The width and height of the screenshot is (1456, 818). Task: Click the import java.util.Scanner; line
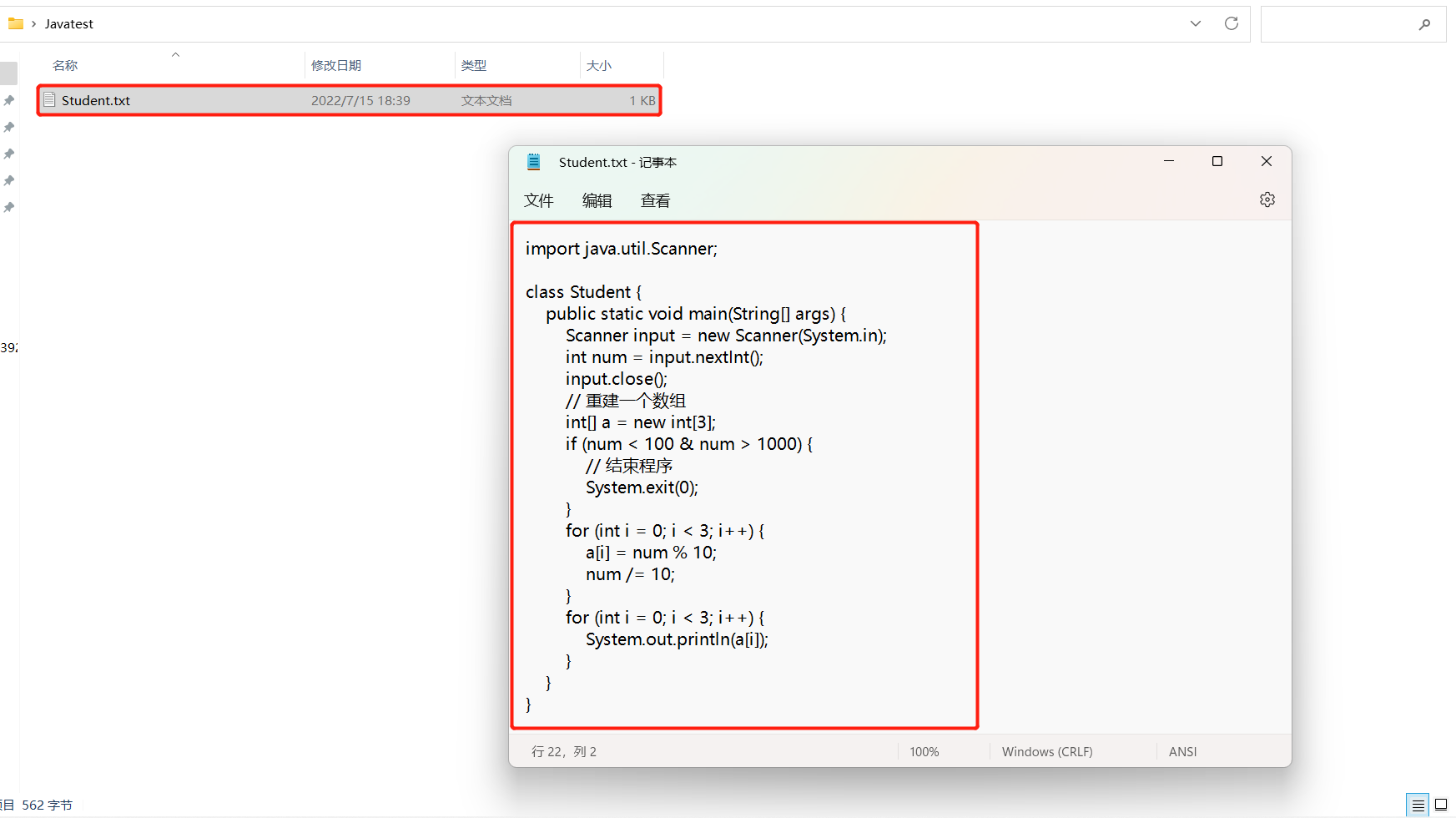pos(622,249)
